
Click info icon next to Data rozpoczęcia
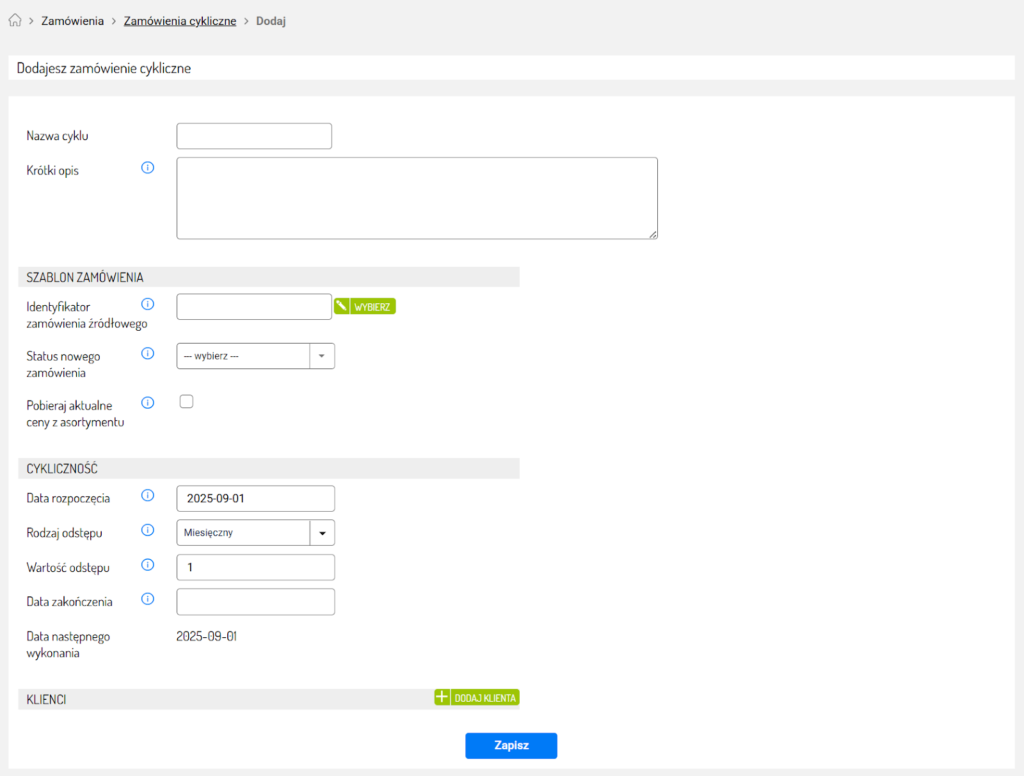tap(148, 496)
